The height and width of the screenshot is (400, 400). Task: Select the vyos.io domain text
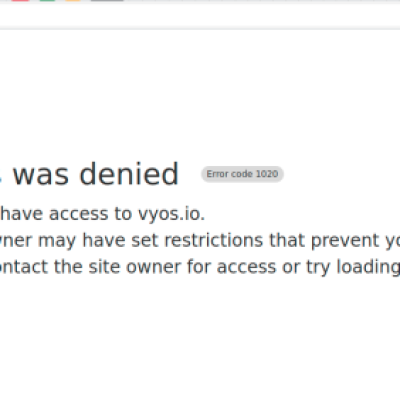[171, 214]
